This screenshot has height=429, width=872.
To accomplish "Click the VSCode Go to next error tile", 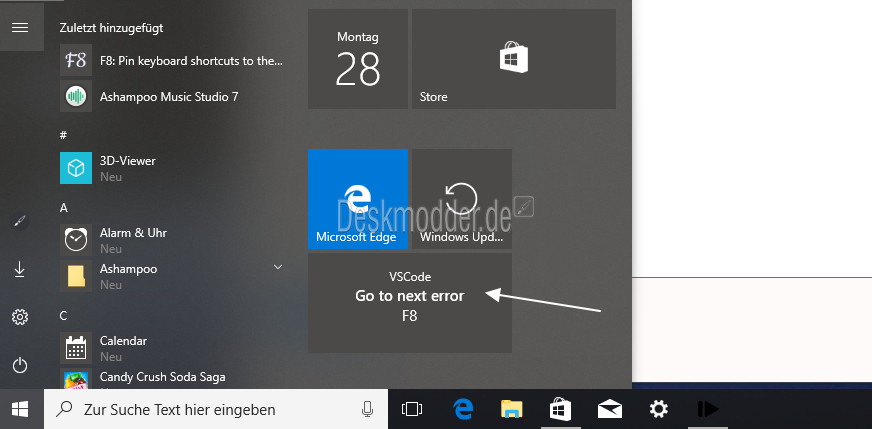I will click(410, 303).
